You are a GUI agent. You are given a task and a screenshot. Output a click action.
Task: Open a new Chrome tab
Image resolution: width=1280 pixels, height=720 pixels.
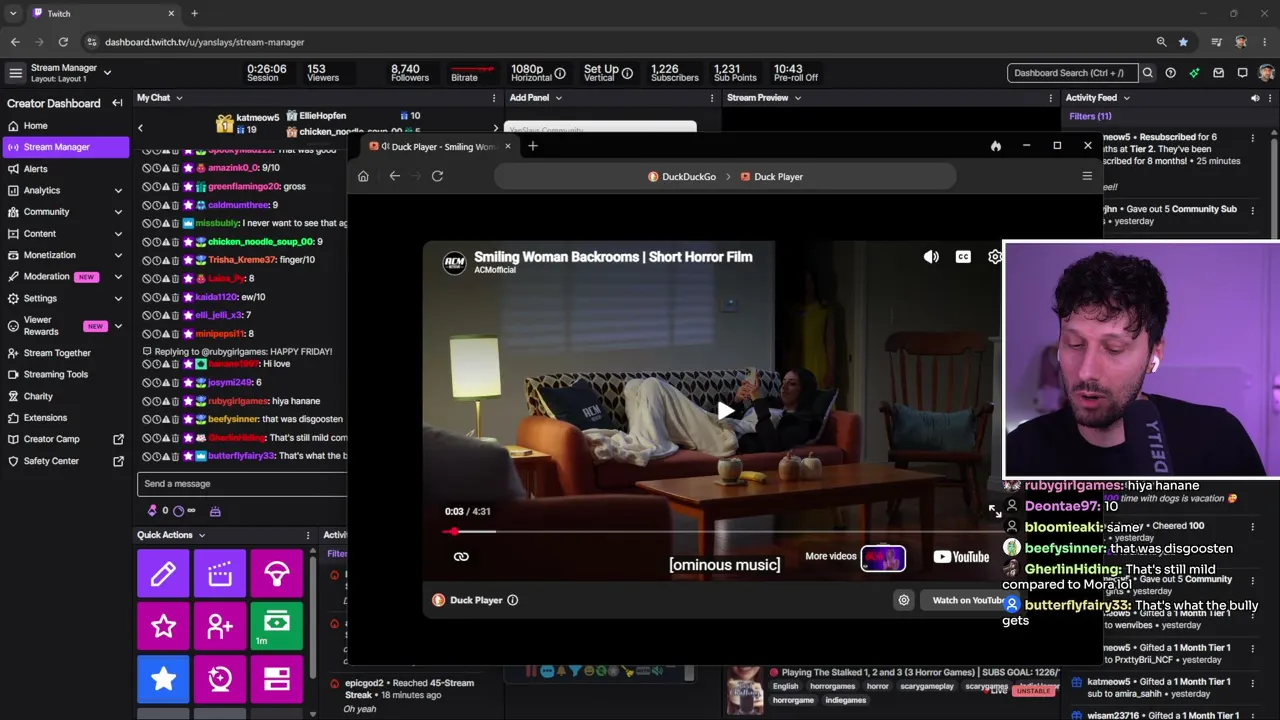(x=194, y=14)
